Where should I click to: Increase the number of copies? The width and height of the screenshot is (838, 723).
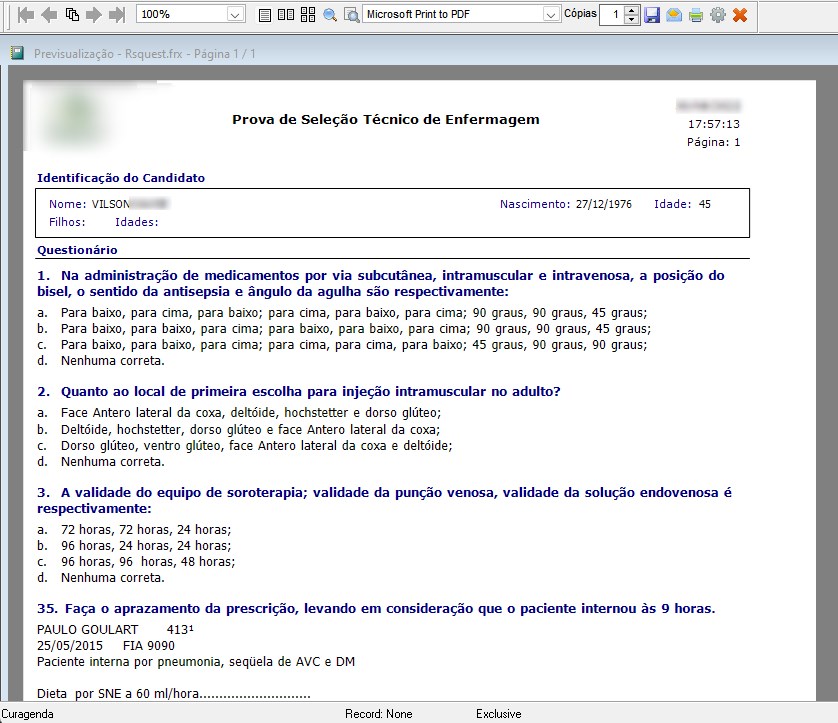click(x=631, y=10)
